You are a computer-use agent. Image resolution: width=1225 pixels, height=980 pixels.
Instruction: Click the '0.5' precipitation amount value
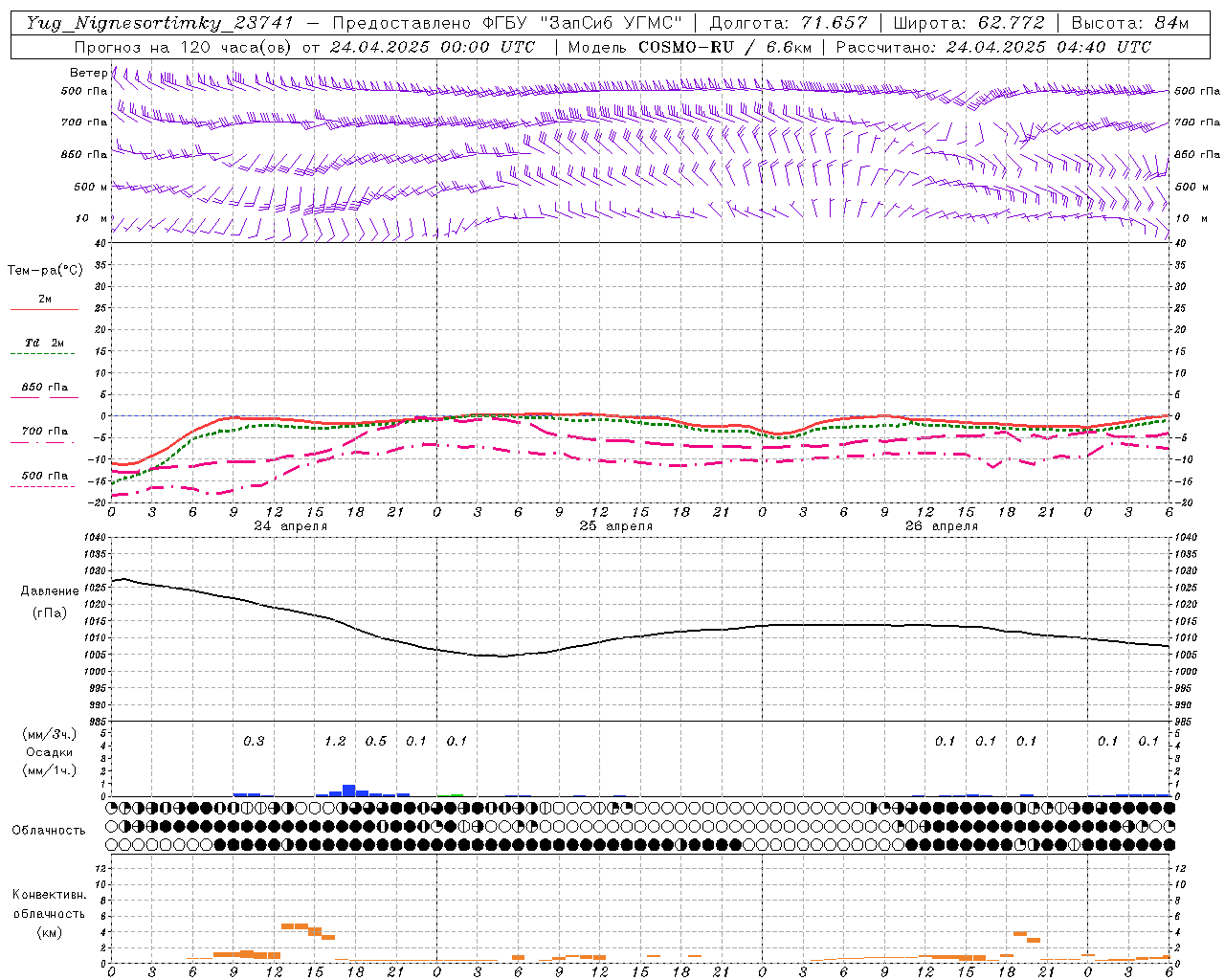(x=376, y=742)
